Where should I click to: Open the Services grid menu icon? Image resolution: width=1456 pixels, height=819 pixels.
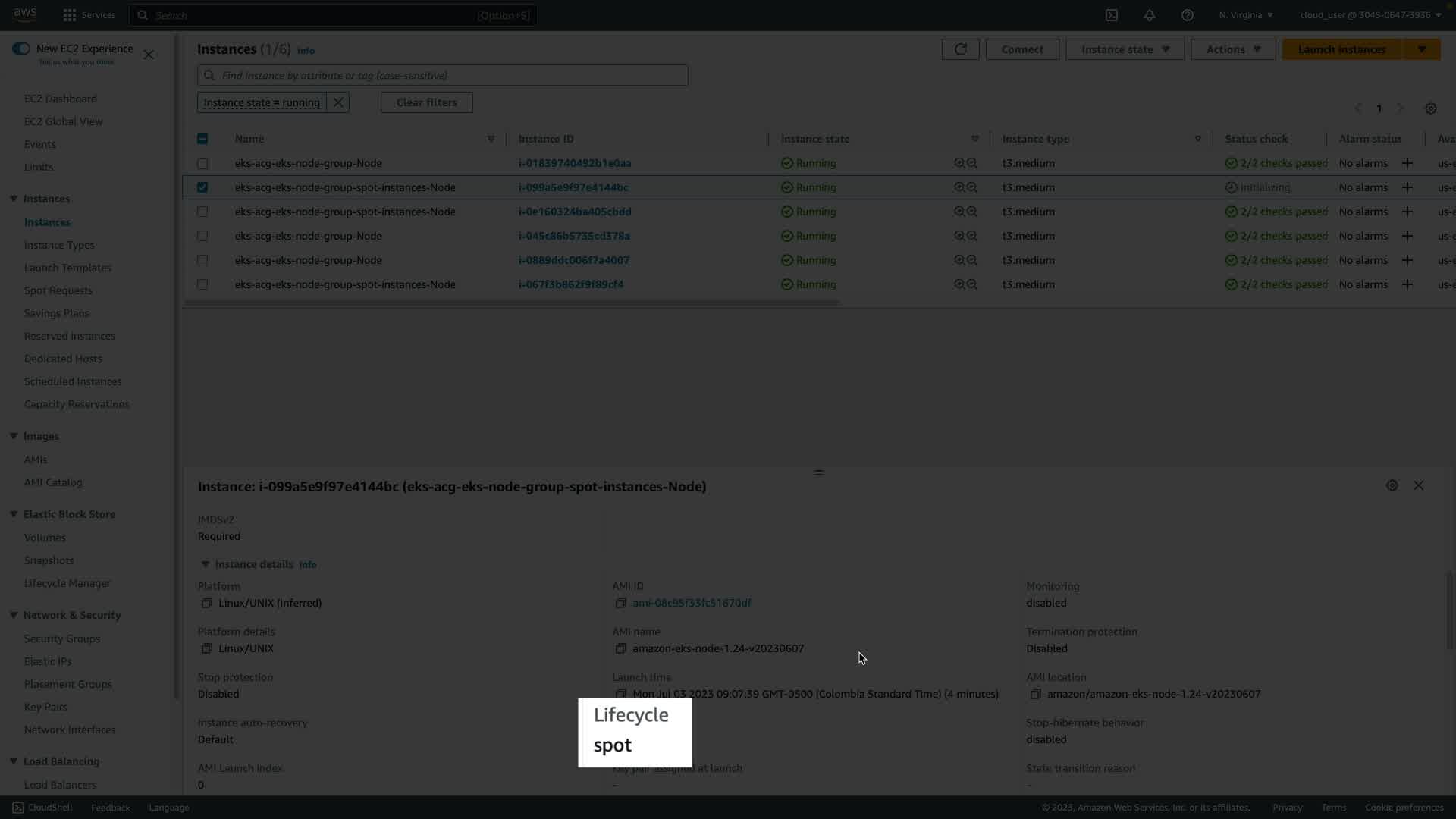(x=70, y=15)
